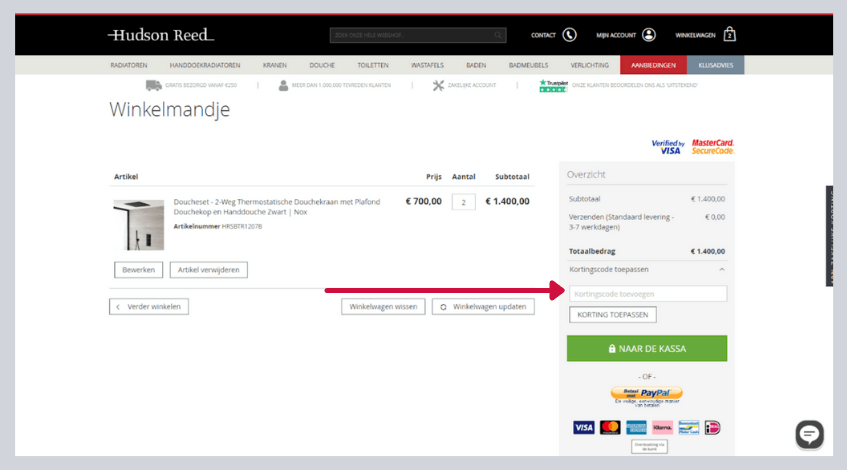
Task: Pay with the PayPal button
Action: pyautogui.click(x=646, y=393)
